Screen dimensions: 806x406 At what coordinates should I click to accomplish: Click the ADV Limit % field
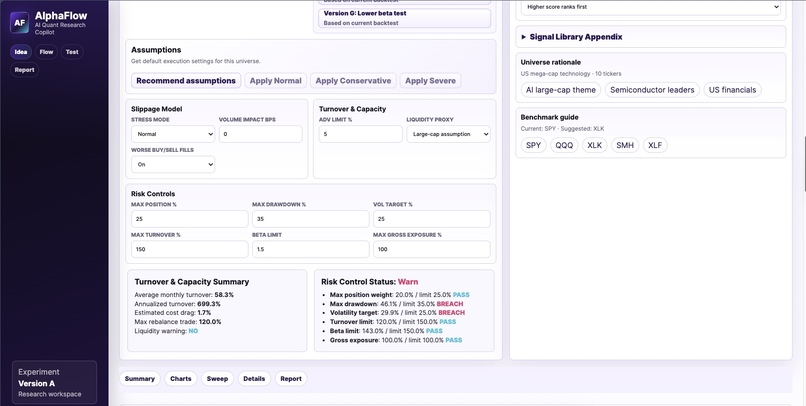coord(360,134)
